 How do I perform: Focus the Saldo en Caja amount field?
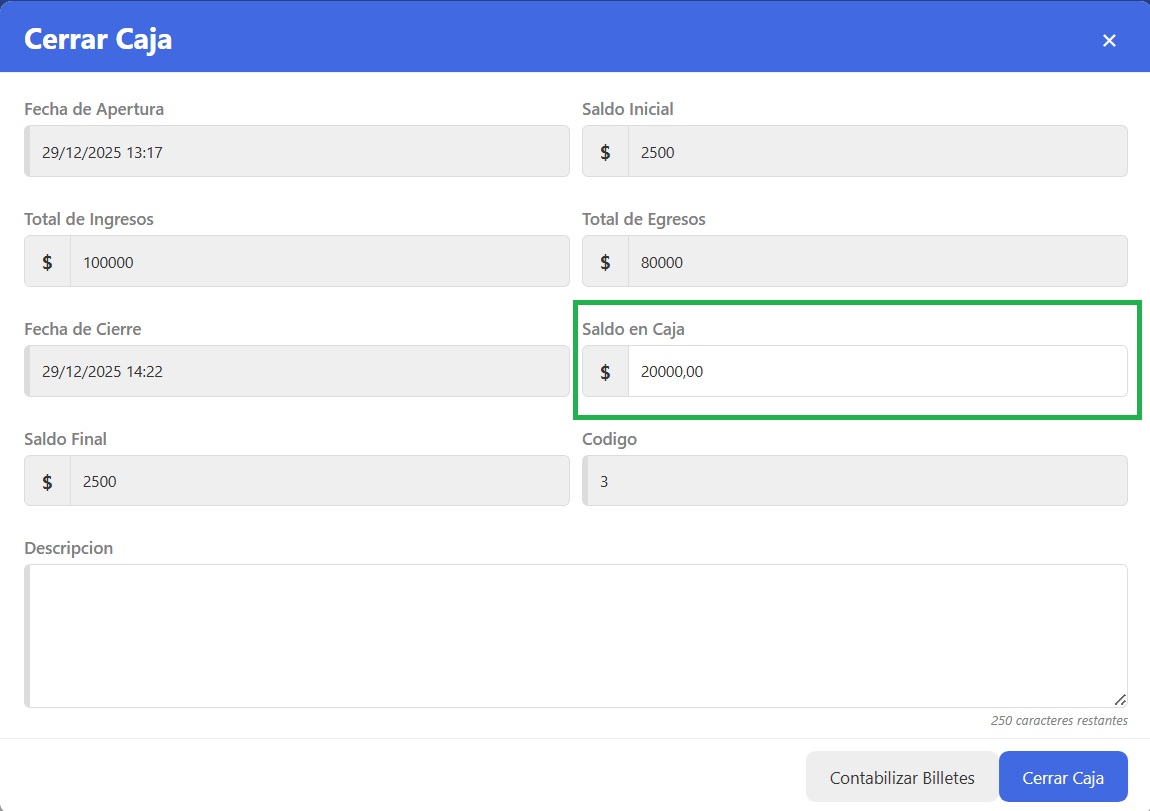[876, 372]
